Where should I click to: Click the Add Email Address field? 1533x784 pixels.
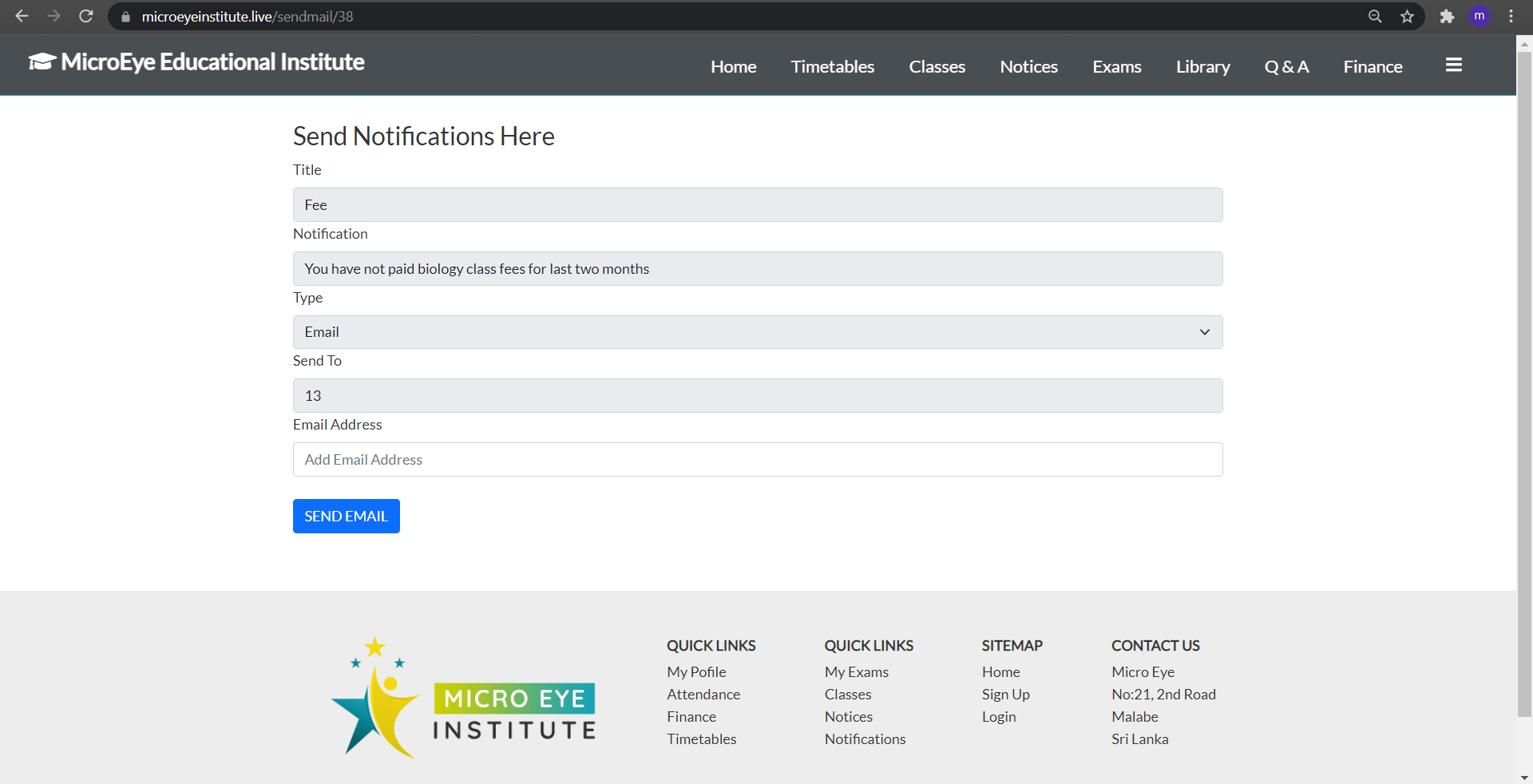[x=758, y=460]
